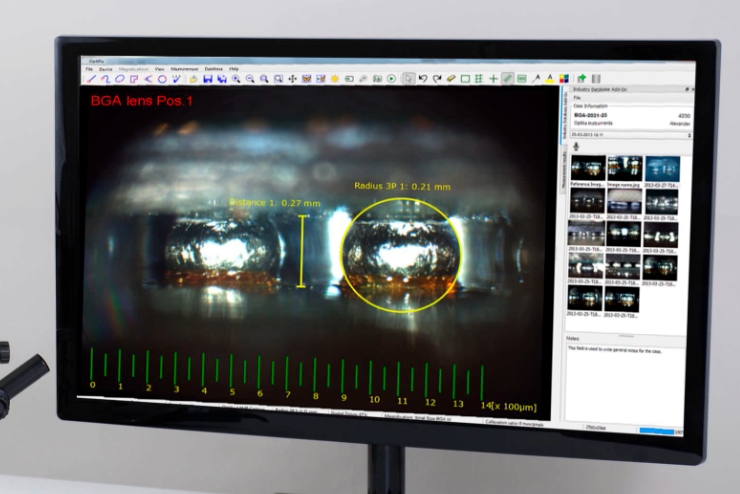Select the circle radius measurement tool
The height and width of the screenshot is (494, 740).
click(x=162, y=79)
